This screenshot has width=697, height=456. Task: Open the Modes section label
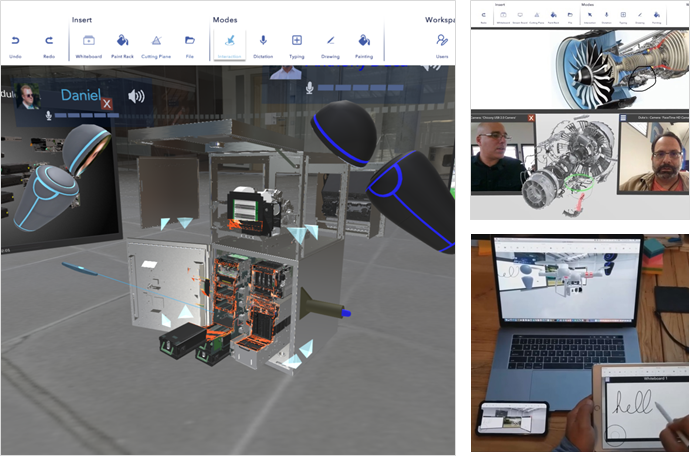point(225,20)
